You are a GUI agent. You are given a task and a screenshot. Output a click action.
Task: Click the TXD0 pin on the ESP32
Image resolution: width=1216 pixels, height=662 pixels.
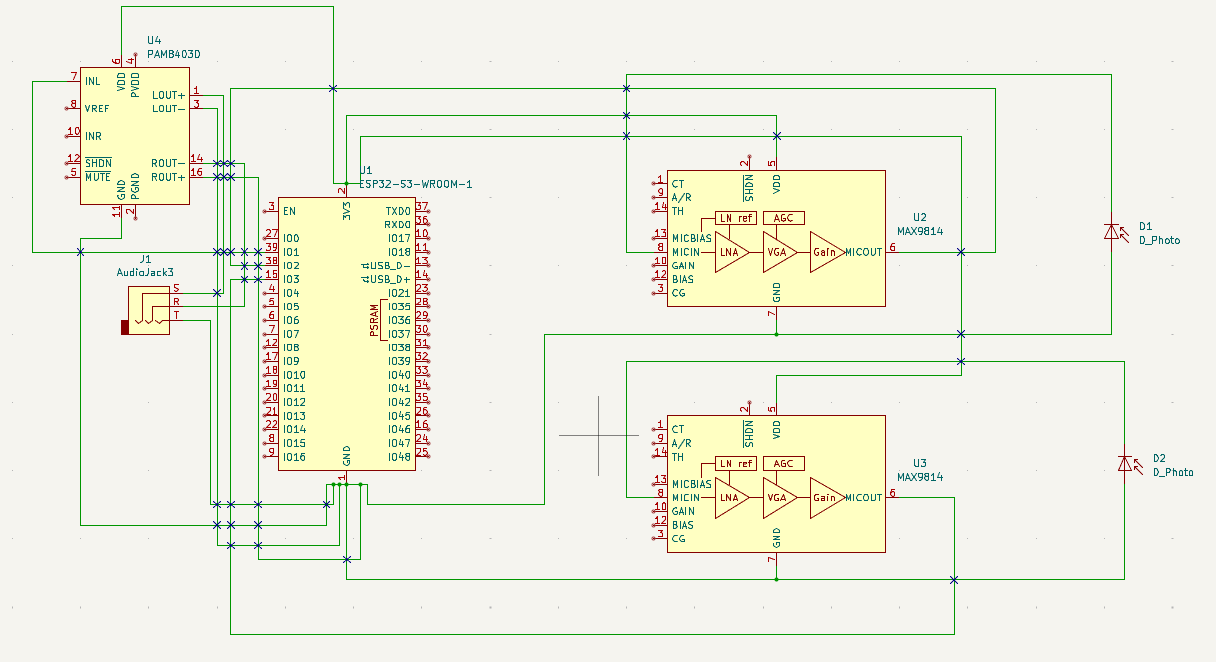coord(397,211)
